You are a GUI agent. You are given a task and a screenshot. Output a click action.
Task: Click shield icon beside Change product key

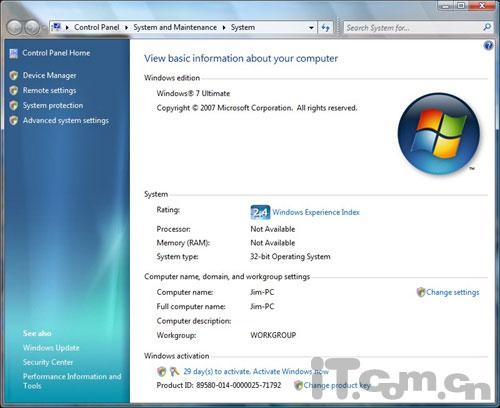[298, 385]
